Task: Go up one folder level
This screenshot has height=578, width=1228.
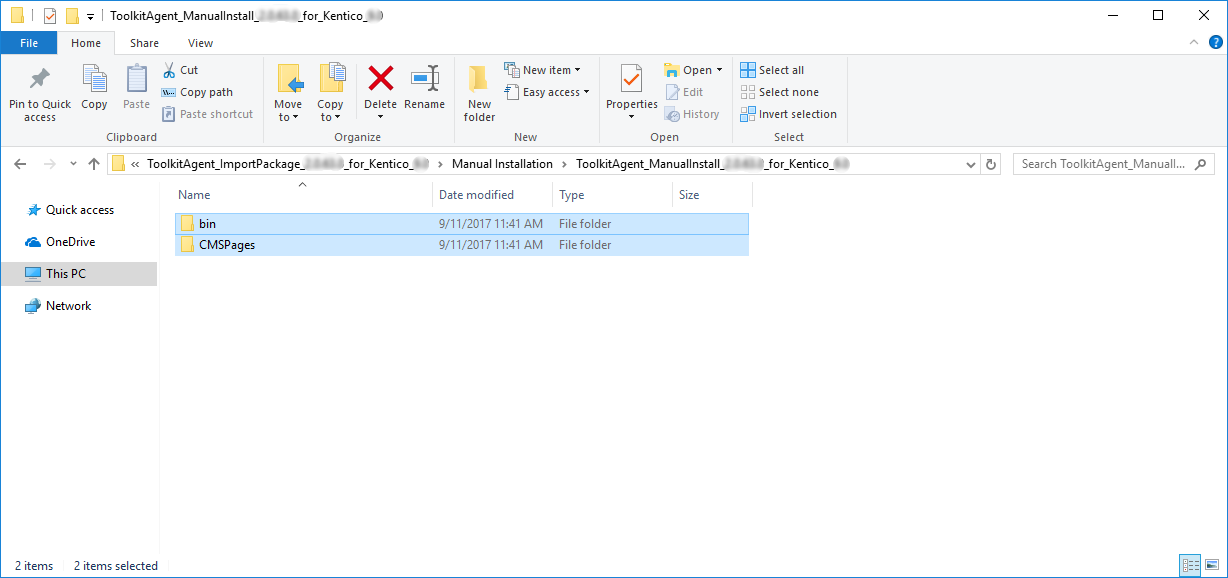Action: [x=94, y=164]
